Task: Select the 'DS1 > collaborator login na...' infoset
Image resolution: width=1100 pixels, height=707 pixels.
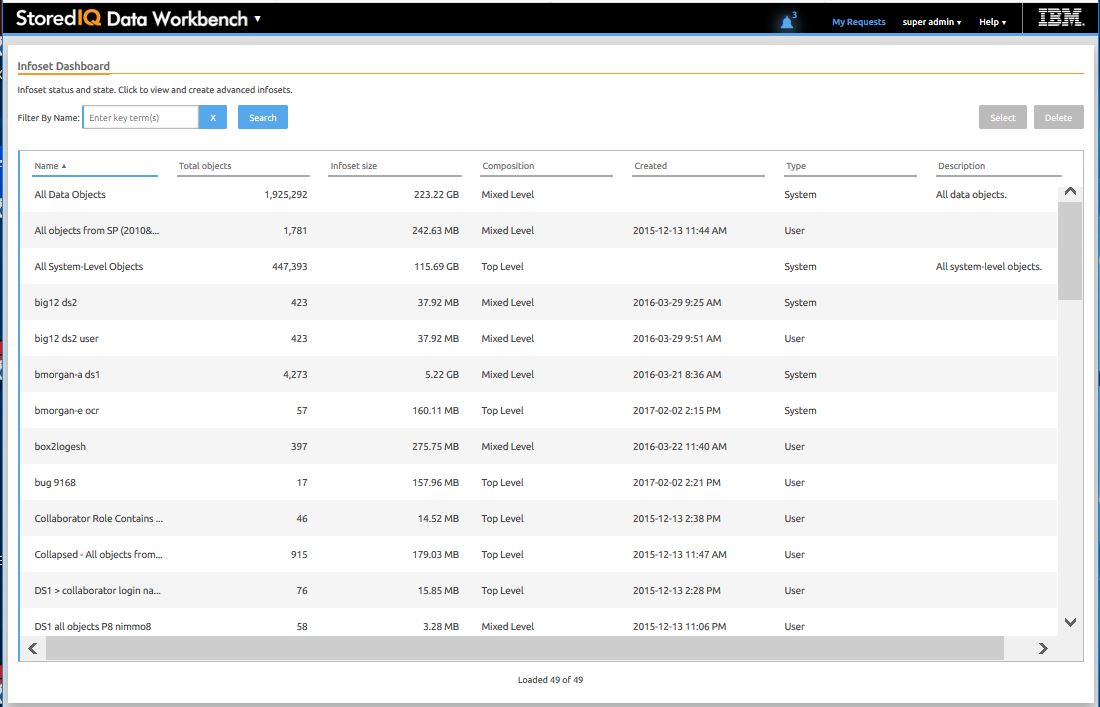Action: coord(538,591)
